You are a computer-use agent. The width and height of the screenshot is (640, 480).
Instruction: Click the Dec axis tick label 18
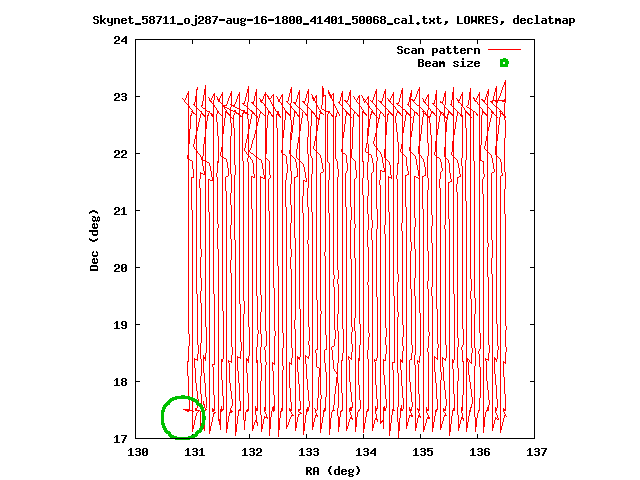pyautogui.click(x=120, y=382)
